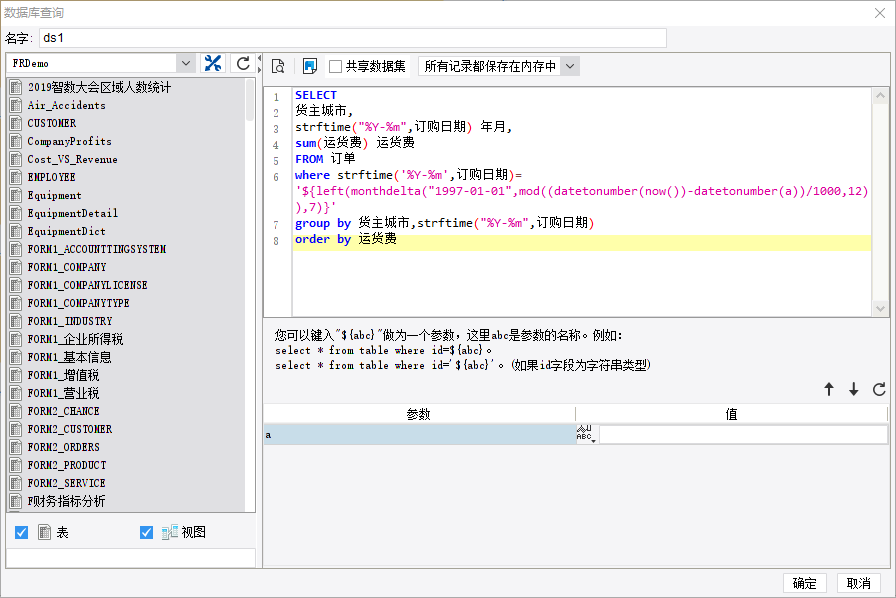Screen dimensions: 896x598
Task: Select the Cost_VS_Revenue table
Action: click(72, 159)
